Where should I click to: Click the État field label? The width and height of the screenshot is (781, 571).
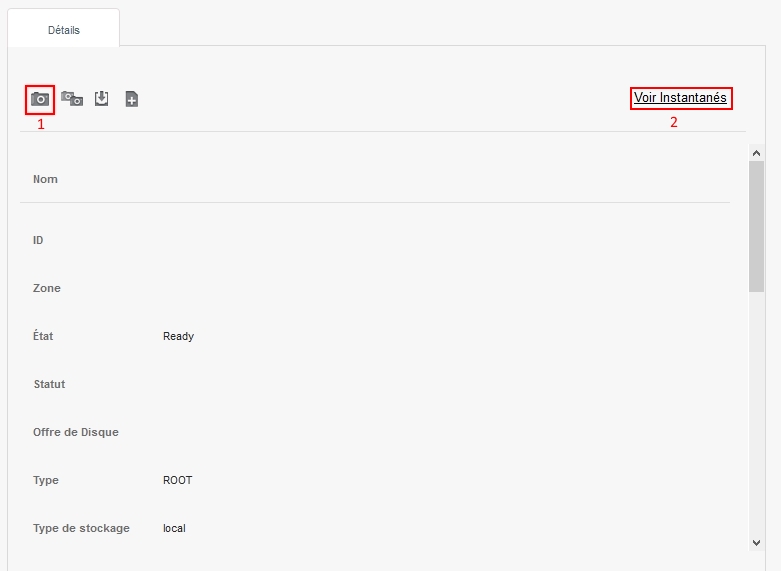click(x=43, y=336)
